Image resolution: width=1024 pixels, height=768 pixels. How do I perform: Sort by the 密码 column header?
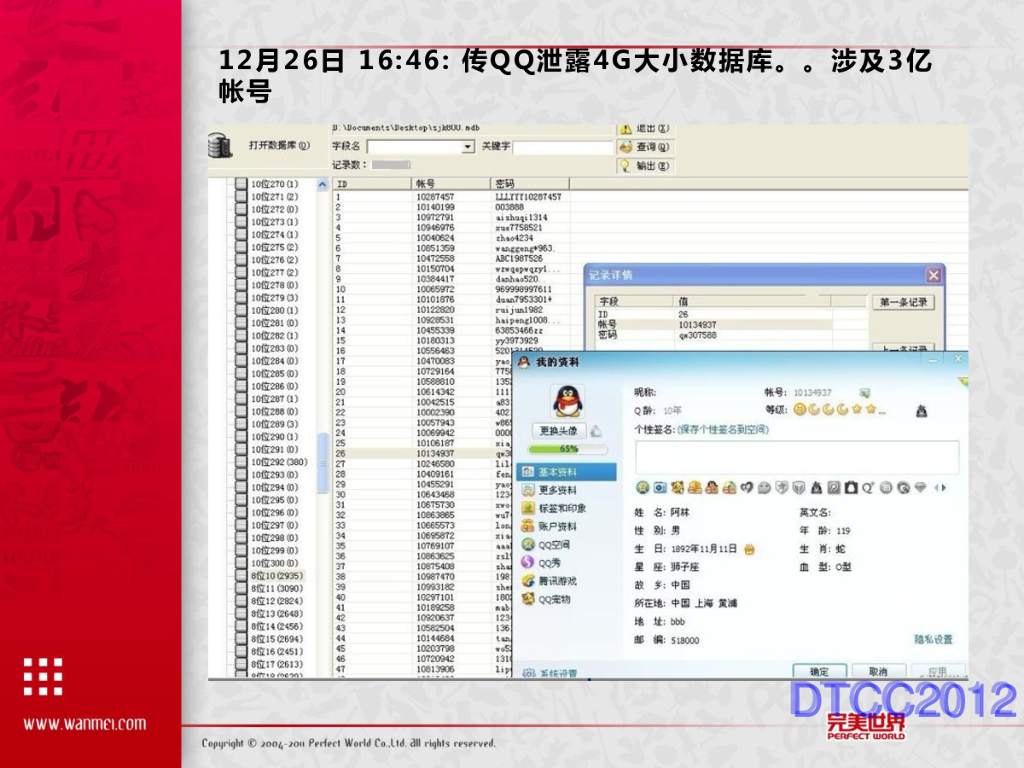pyautogui.click(x=530, y=184)
